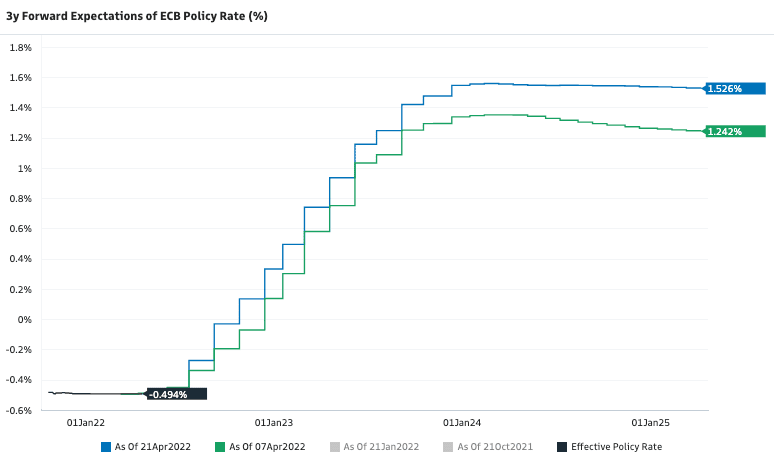774x469 pixels.
Task: Toggle the 'As Of 07Apr2022' series label
Action: 267,447
